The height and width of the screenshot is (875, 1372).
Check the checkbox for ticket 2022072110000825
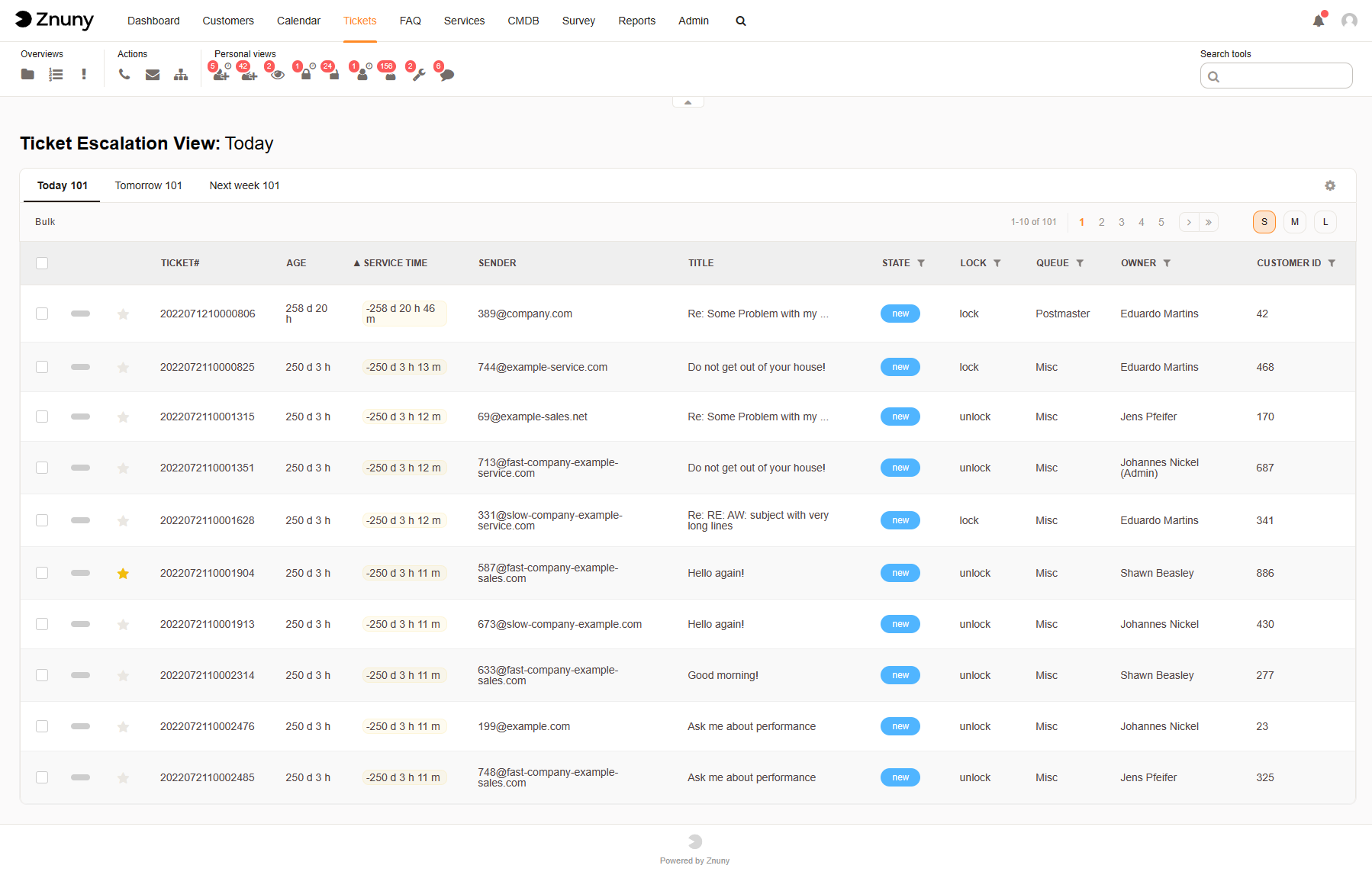pos(42,367)
